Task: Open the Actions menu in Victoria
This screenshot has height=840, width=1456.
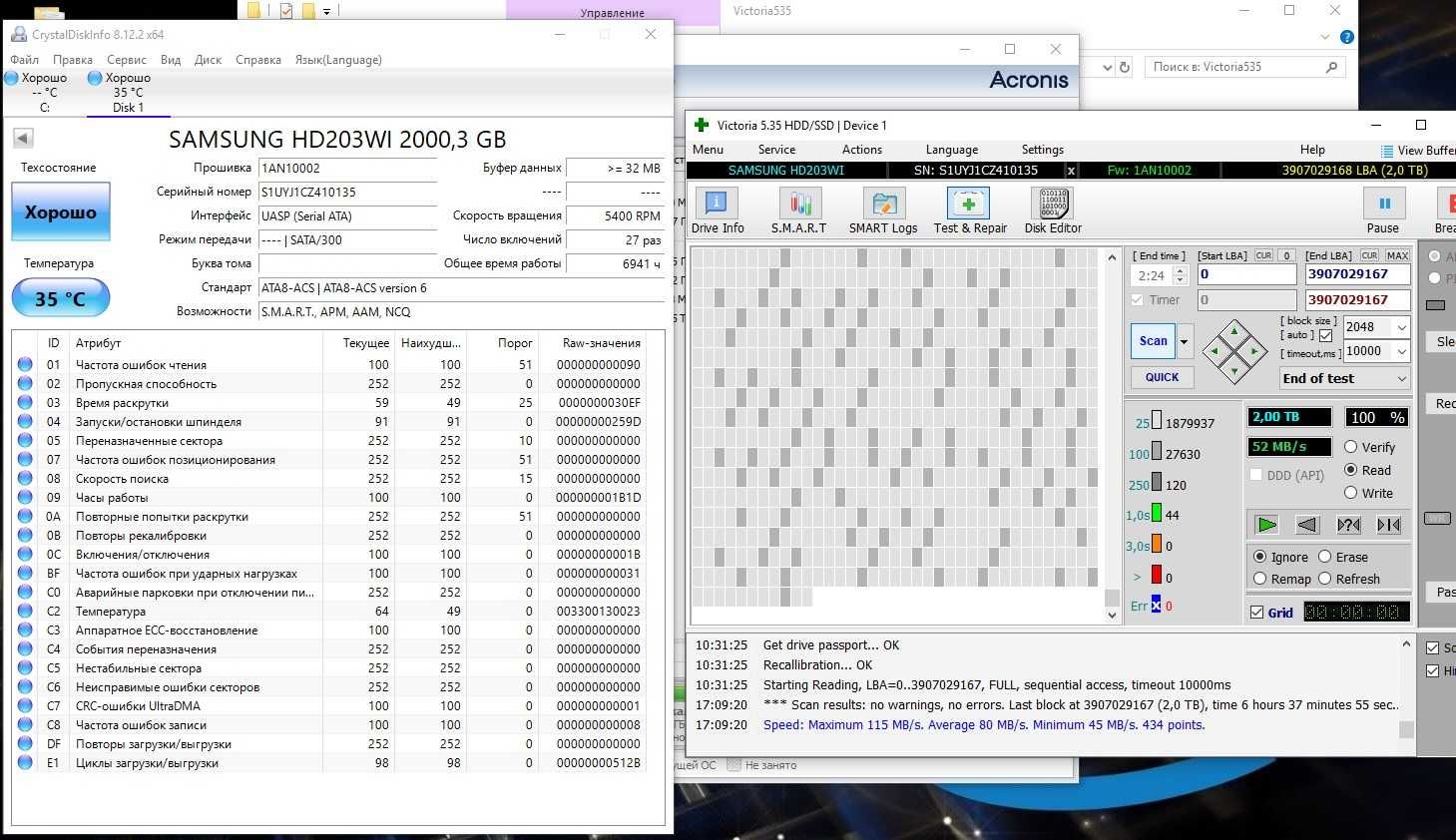Action: point(862,150)
